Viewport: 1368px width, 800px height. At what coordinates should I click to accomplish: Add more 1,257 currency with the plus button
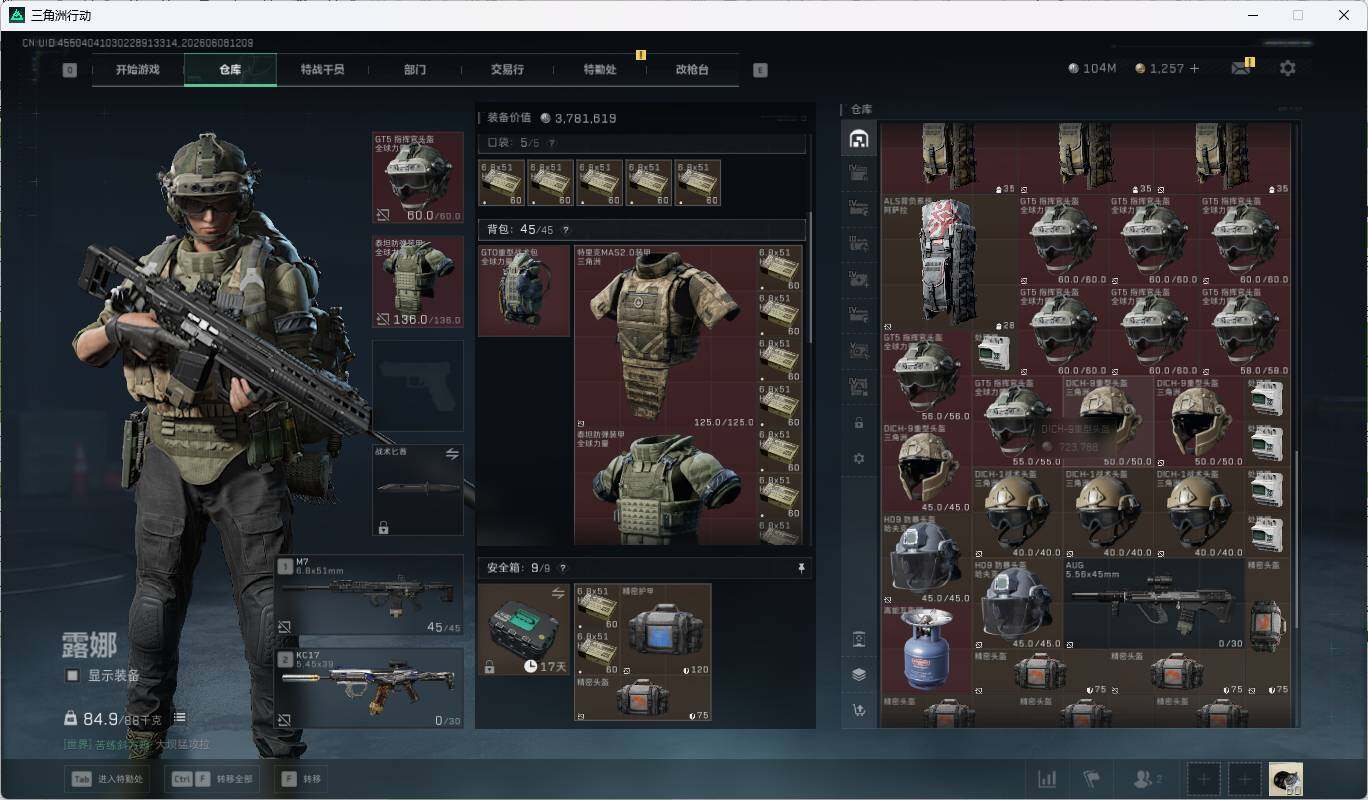coord(1194,68)
